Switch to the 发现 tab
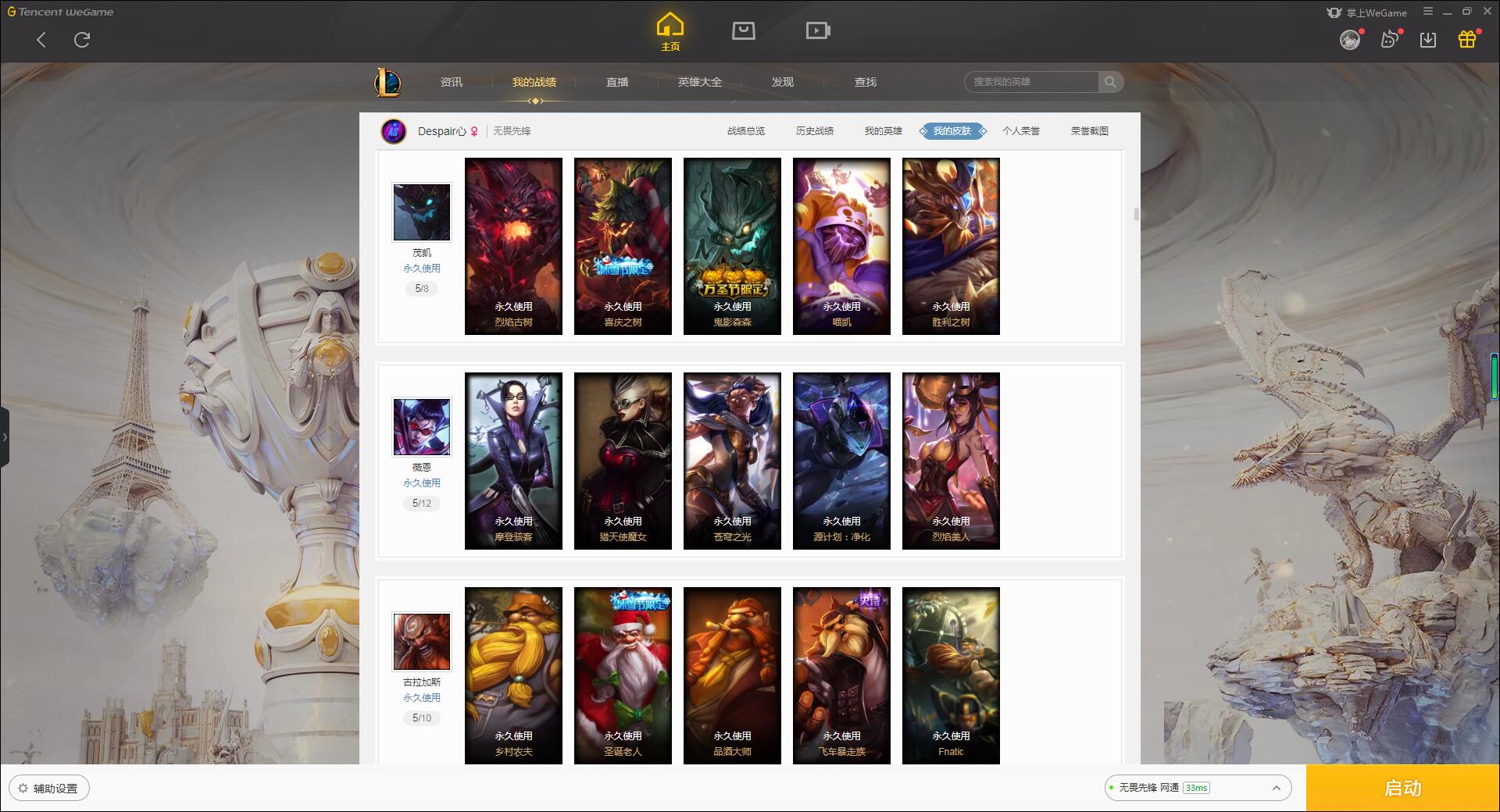This screenshot has width=1500, height=812. click(x=783, y=82)
